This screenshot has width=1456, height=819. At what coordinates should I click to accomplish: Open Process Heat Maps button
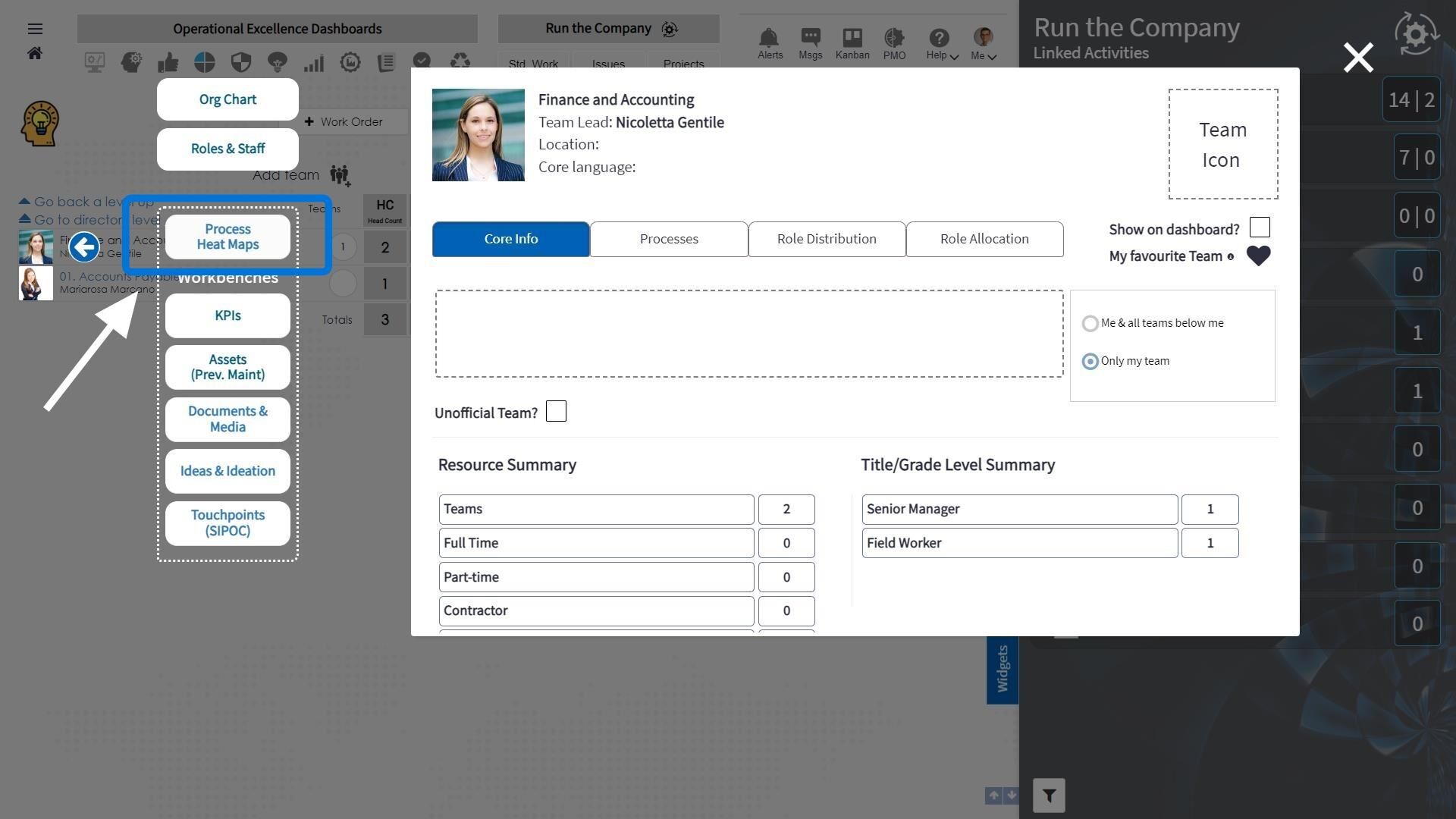tap(227, 237)
